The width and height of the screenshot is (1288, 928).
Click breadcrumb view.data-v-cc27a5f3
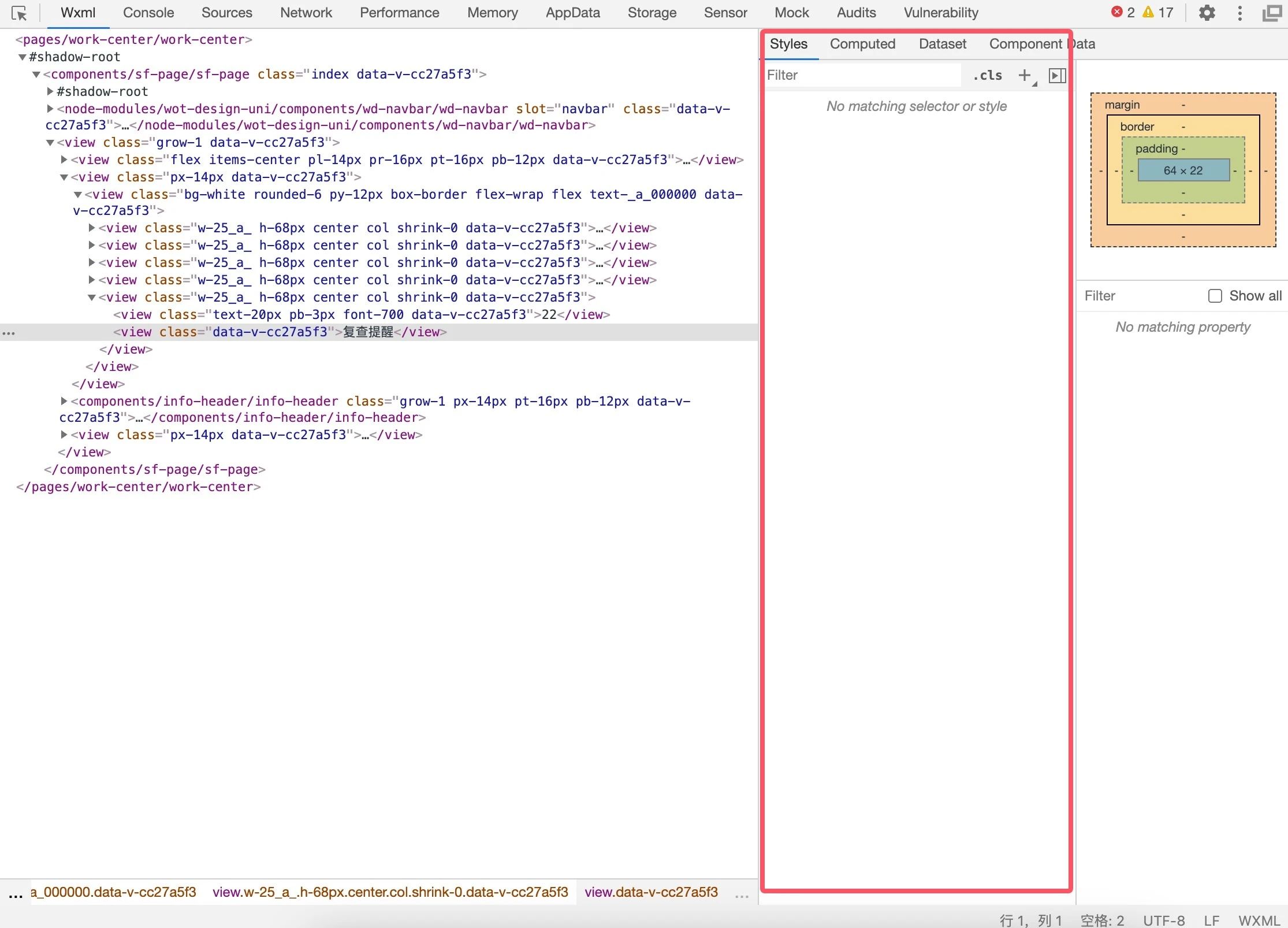pyautogui.click(x=651, y=892)
